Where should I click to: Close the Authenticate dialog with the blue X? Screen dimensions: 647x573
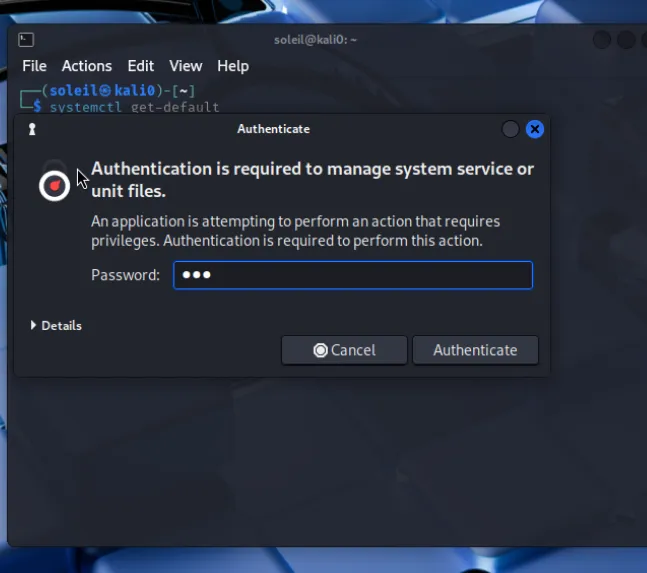pos(535,129)
